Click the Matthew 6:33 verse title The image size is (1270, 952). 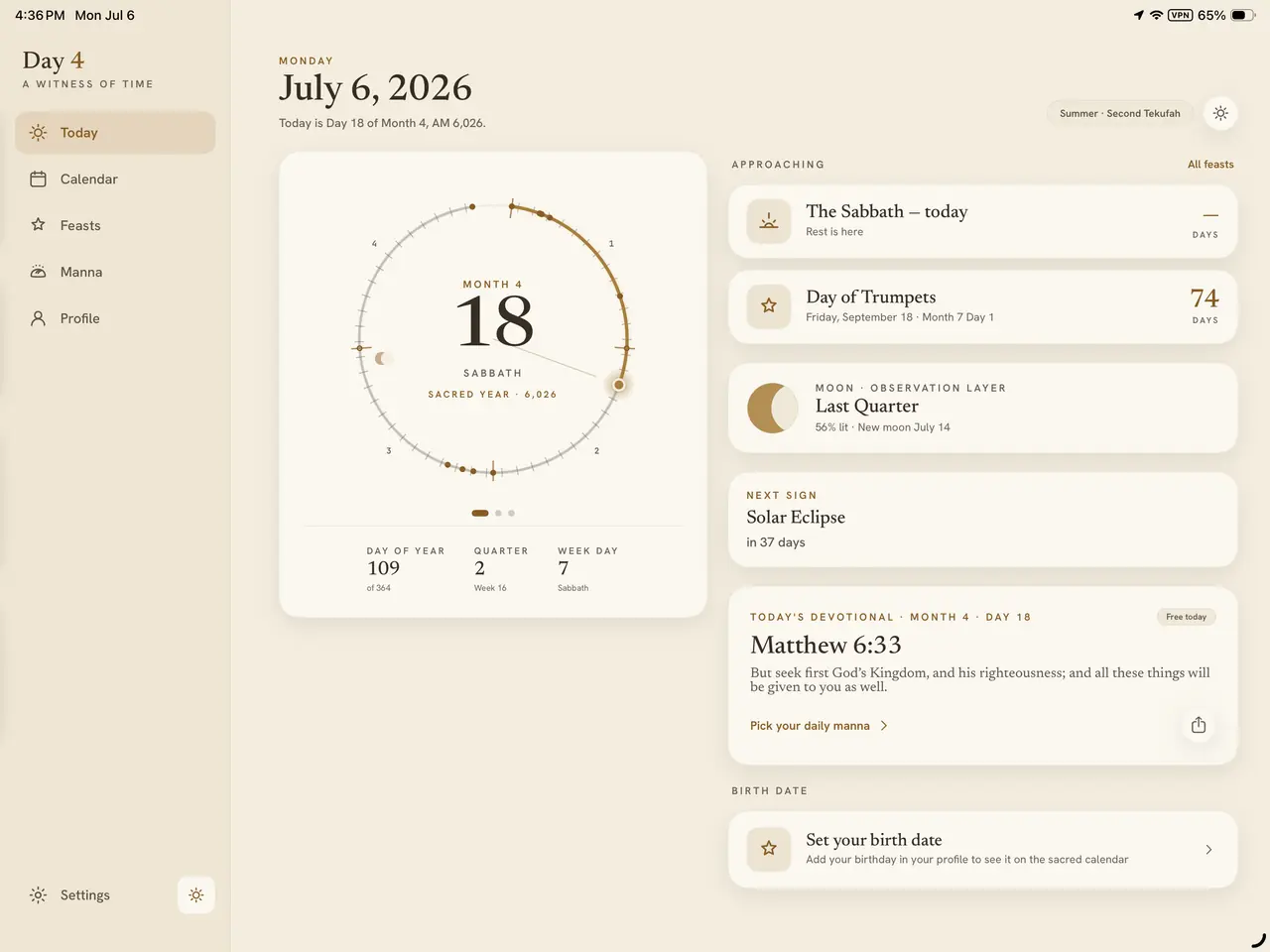tap(825, 646)
